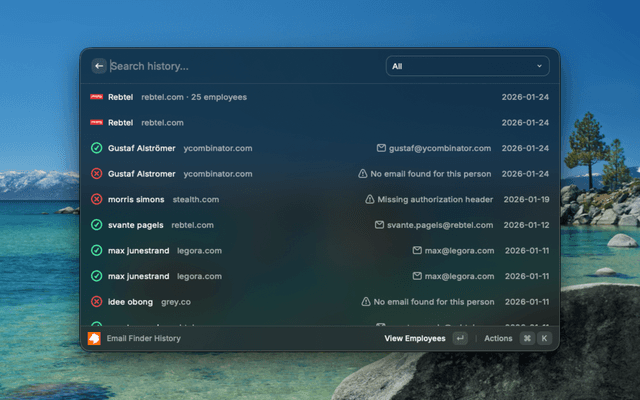Expand the filter dropdown chevron

pos(540,66)
